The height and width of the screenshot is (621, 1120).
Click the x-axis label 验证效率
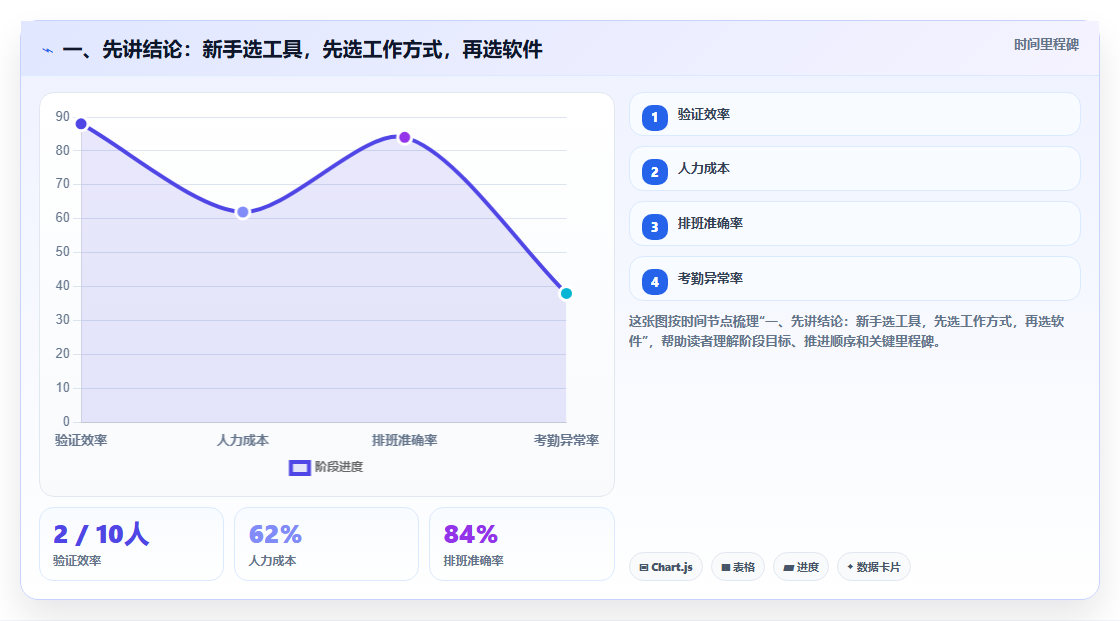click(x=81, y=440)
